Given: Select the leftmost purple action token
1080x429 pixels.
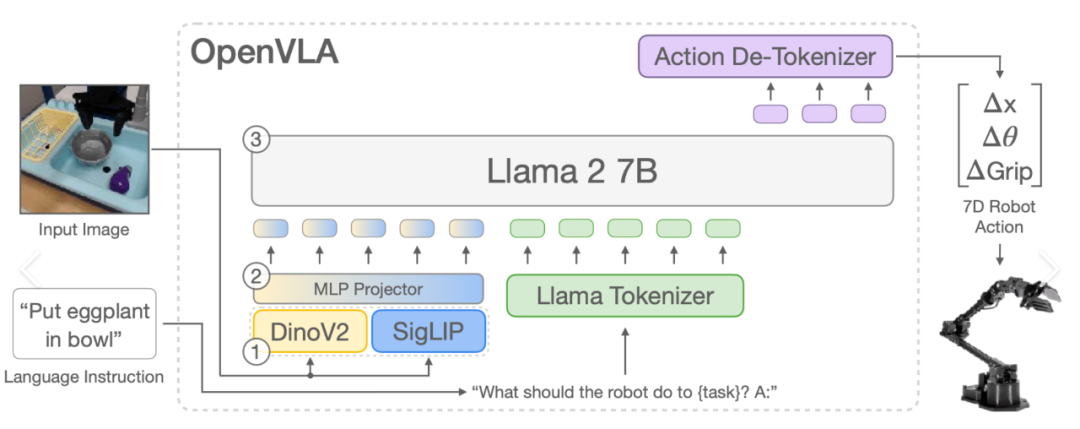Looking at the screenshot, I should [770, 114].
